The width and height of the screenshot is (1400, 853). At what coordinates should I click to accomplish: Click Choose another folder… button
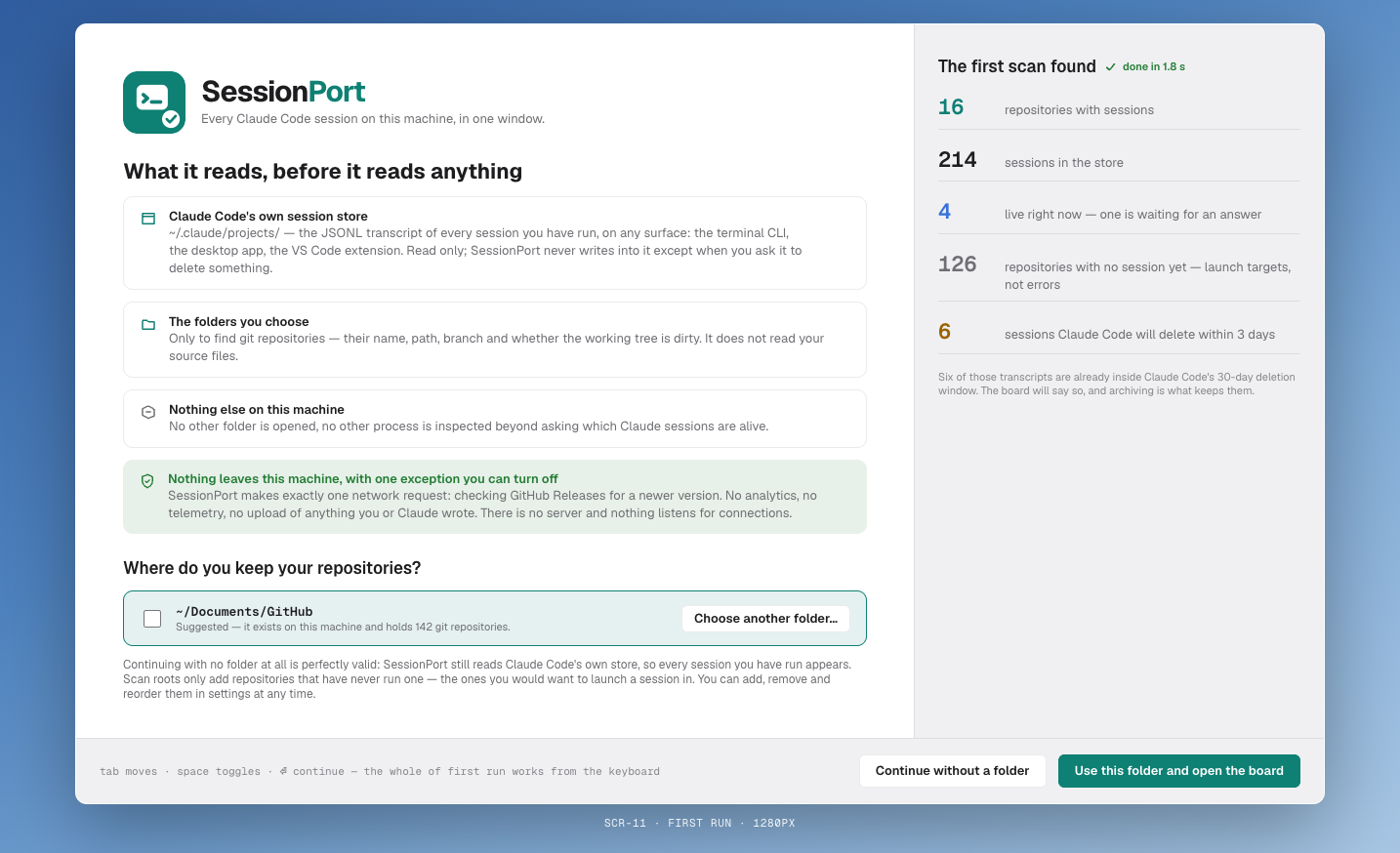(x=765, y=619)
